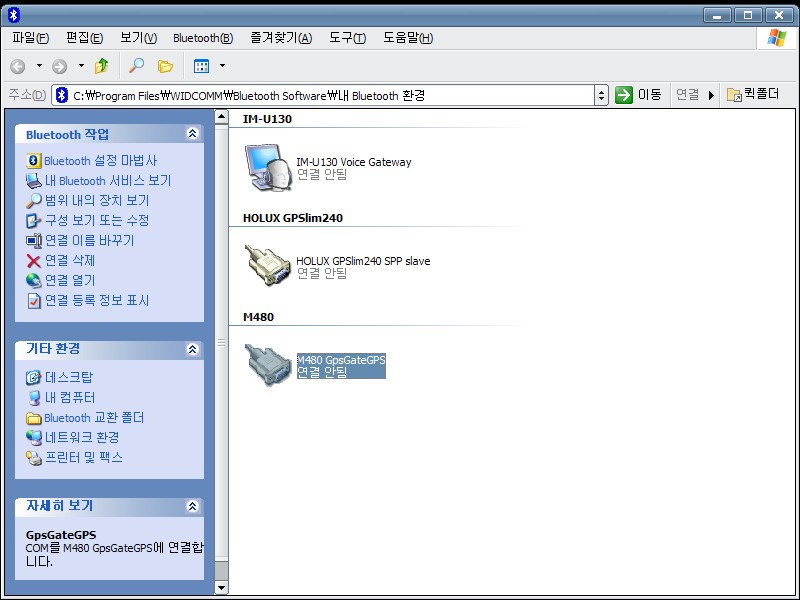Click the 퀵폴더 folder shortcut icon
800x600 pixels.
734,95
